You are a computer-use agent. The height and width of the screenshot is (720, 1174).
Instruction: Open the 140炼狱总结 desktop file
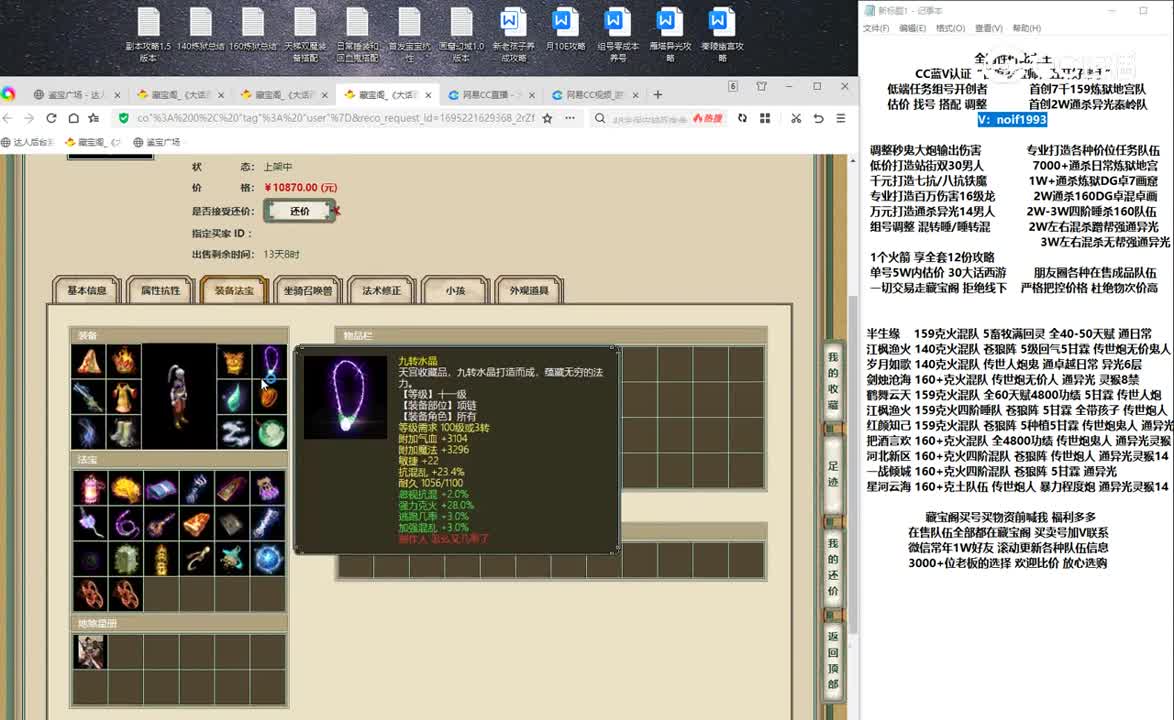(x=201, y=30)
